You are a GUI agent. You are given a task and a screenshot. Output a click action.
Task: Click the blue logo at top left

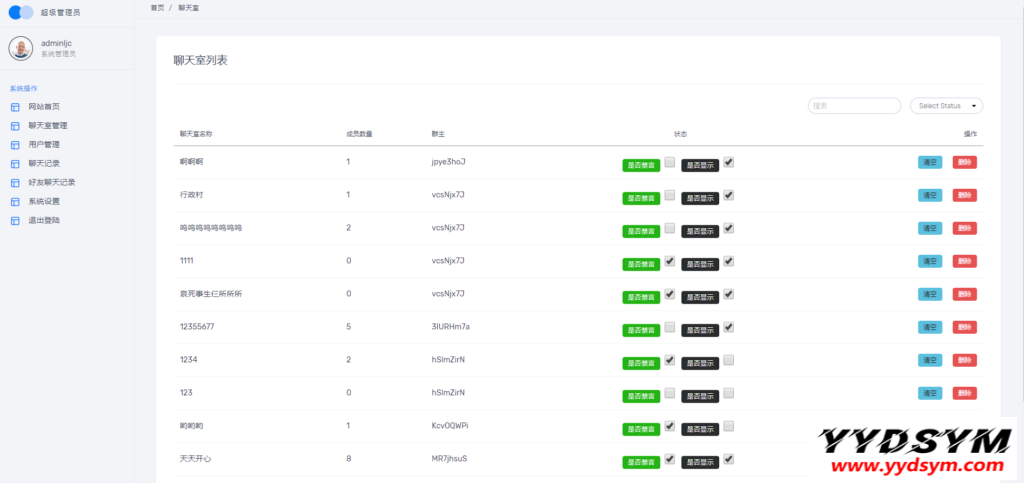click(21, 13)
